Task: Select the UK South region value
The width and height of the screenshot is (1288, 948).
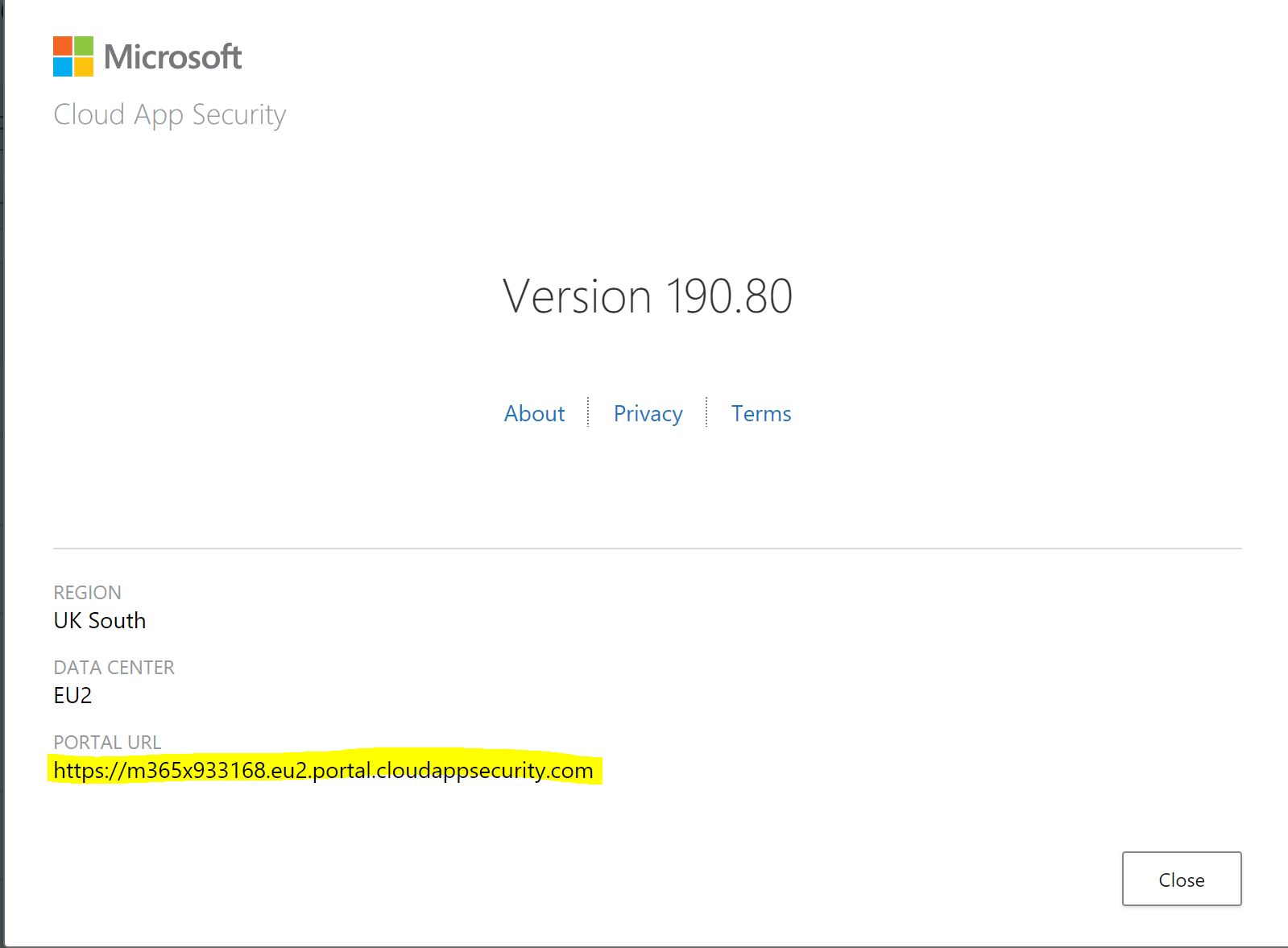Action: point(100,621)
